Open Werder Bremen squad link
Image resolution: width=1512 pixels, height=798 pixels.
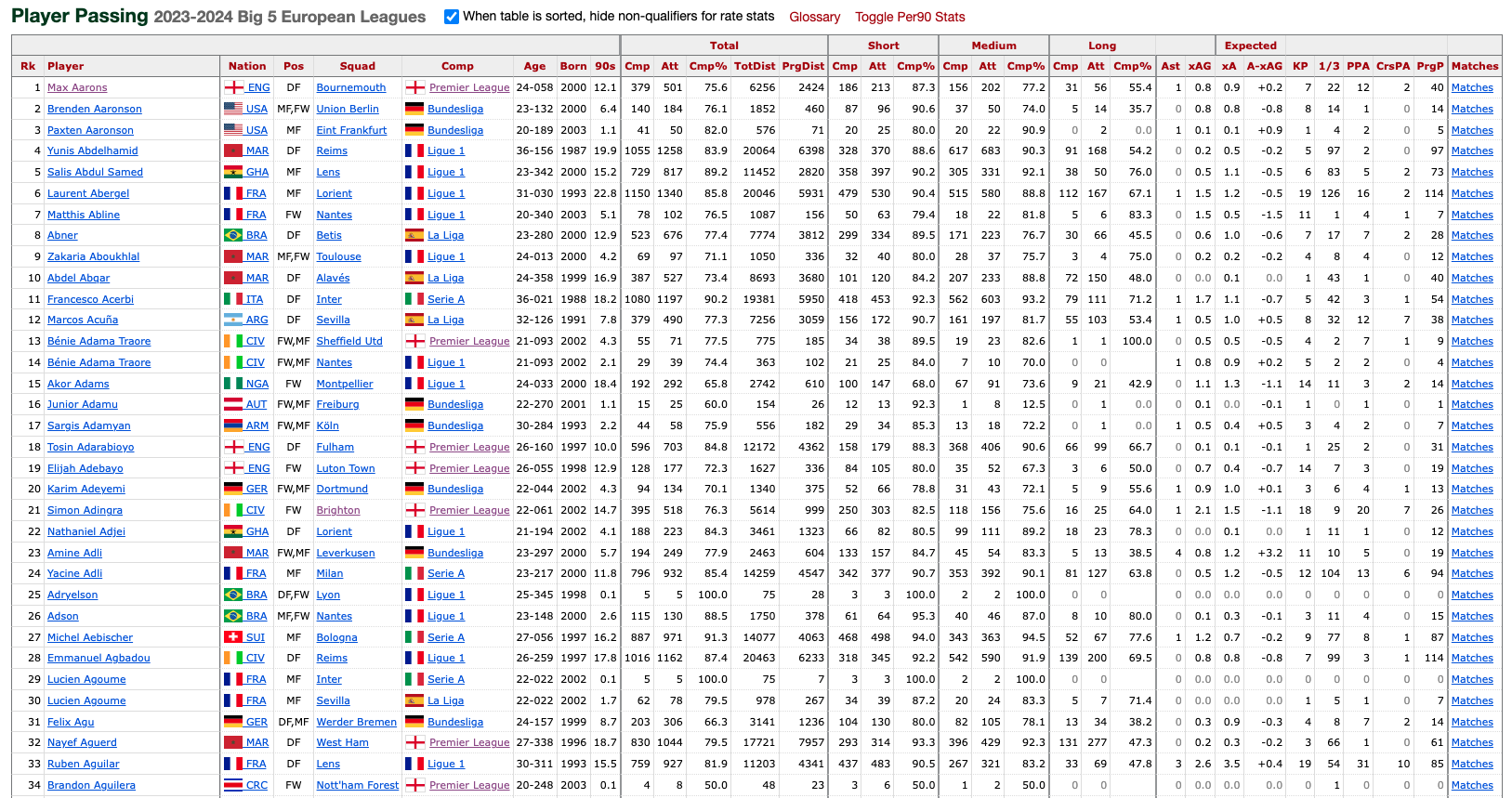357,722
